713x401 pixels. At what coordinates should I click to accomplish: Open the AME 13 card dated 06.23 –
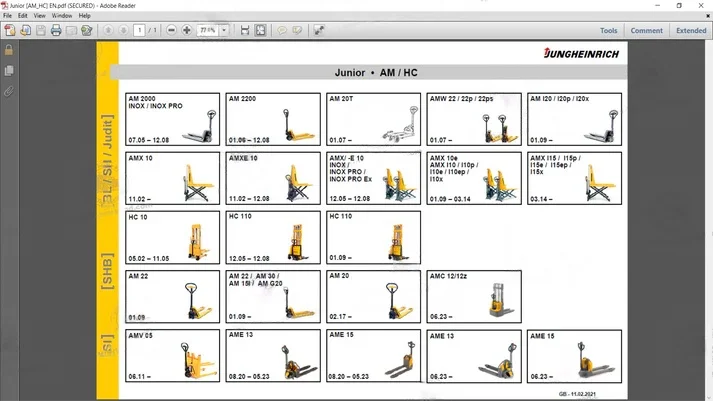[x=474, y=356]
